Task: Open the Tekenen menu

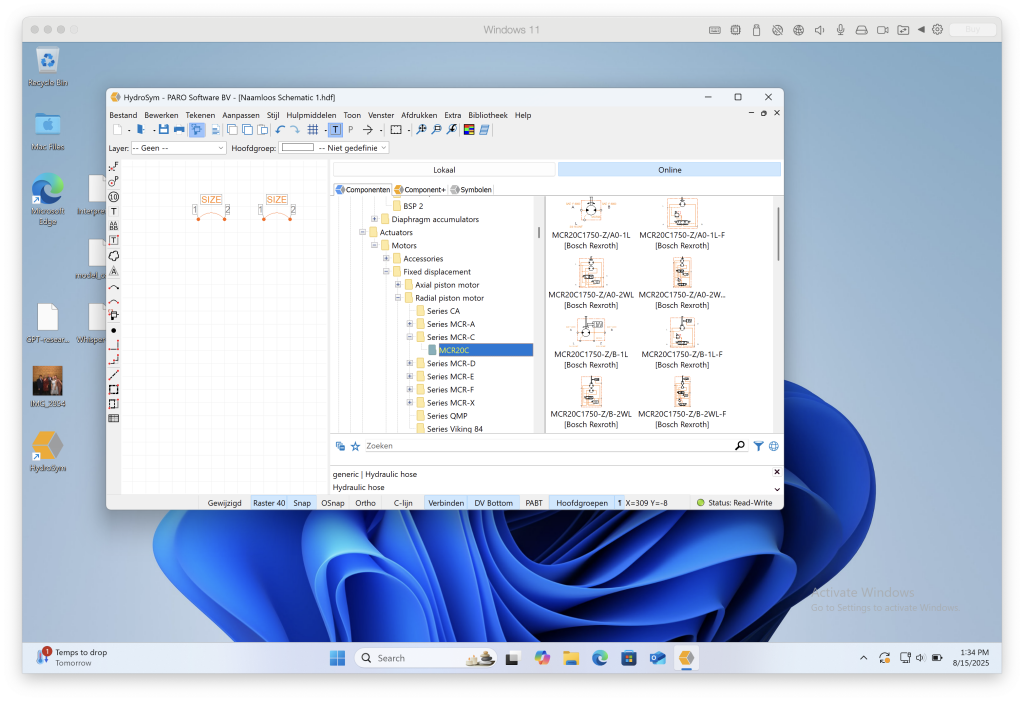Action: [x=200, y=115]
